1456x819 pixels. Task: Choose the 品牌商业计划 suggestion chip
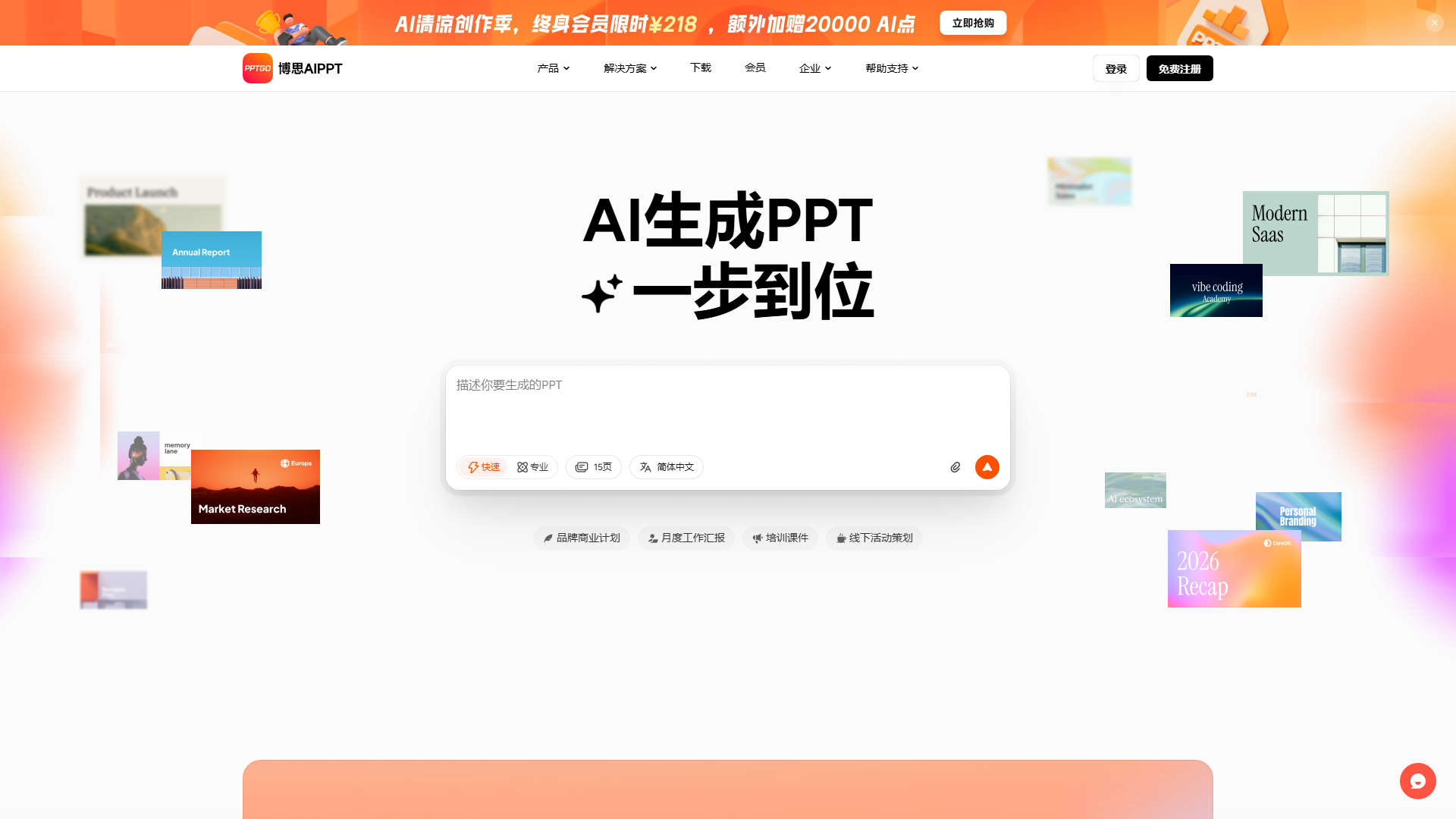(x=582, y=538)
